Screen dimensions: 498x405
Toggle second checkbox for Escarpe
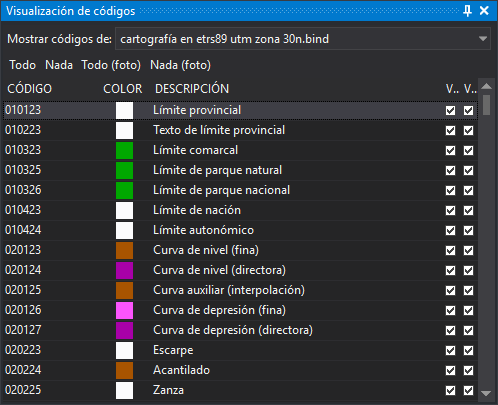point(468,350)
